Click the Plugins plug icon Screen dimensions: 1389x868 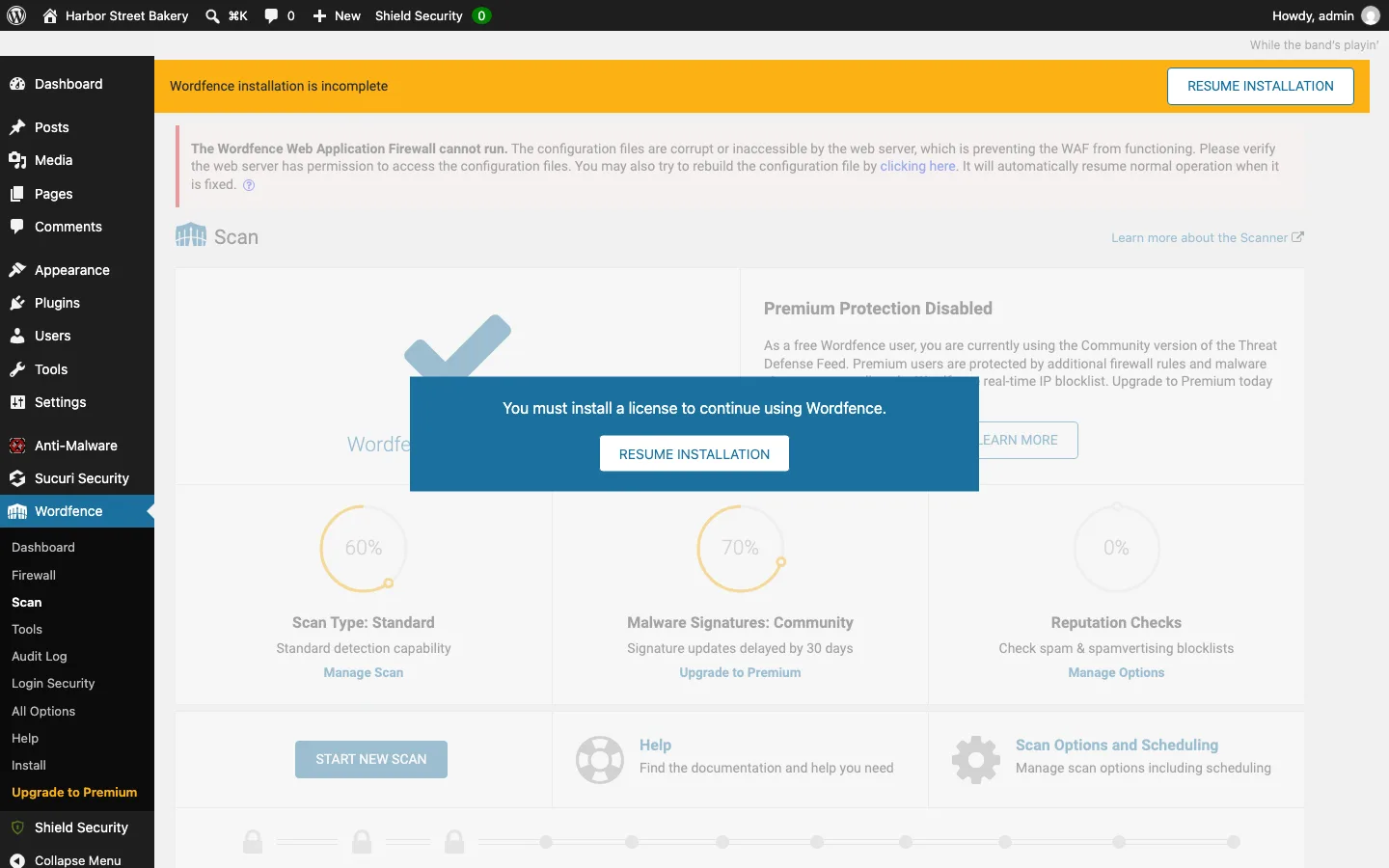tap(17, 303)
